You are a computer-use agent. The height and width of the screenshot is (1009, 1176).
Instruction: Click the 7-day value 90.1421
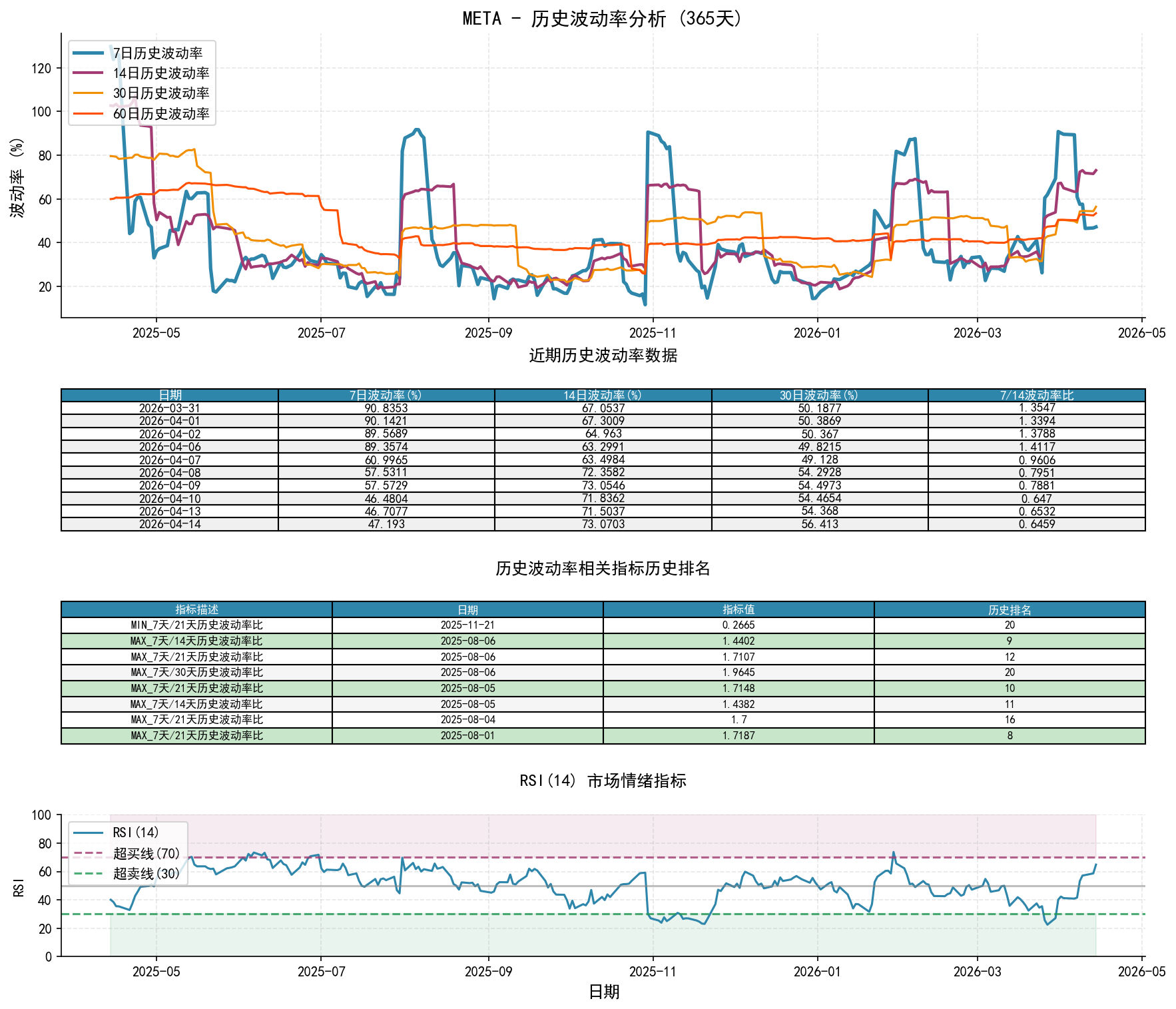[x=386, y=421]
